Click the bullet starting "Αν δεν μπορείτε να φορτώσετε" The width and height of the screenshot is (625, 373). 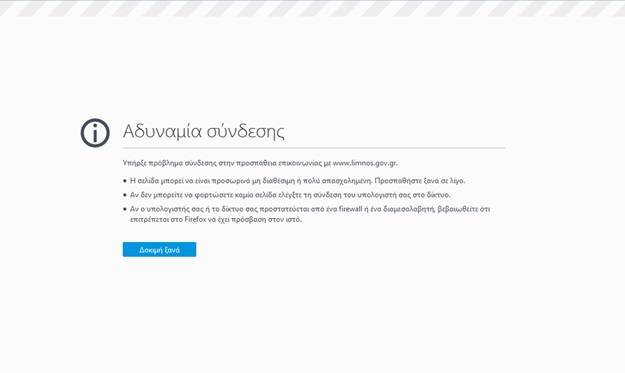click(x=290, y=195)
